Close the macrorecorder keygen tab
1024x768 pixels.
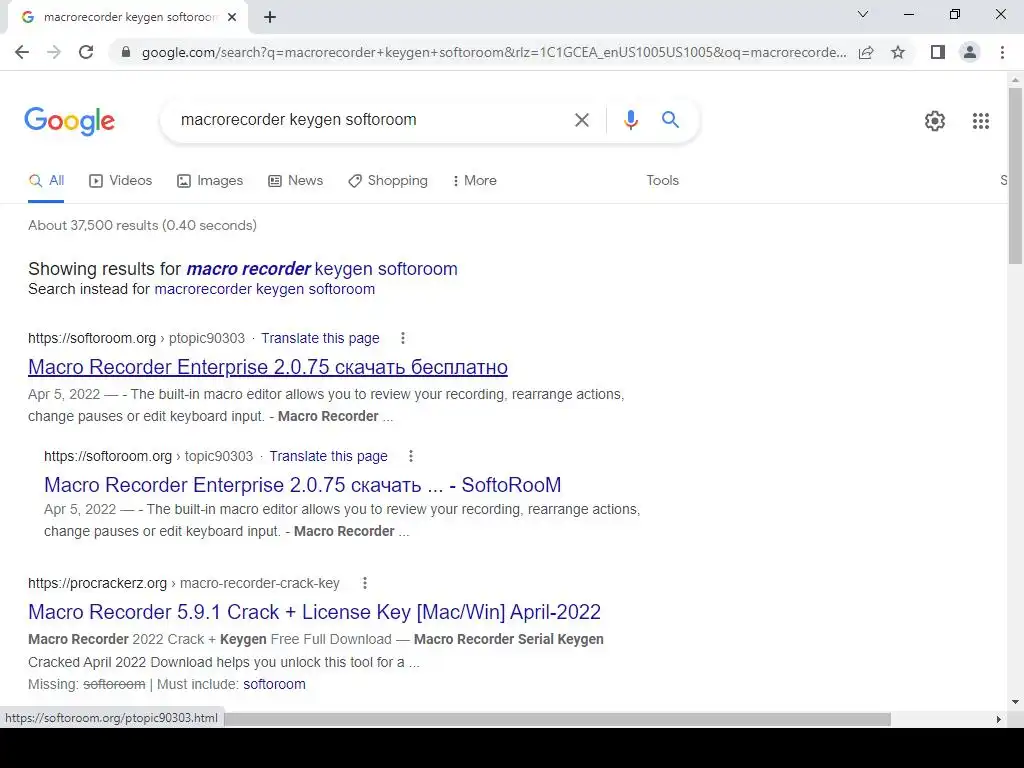(x=232, y=18)
